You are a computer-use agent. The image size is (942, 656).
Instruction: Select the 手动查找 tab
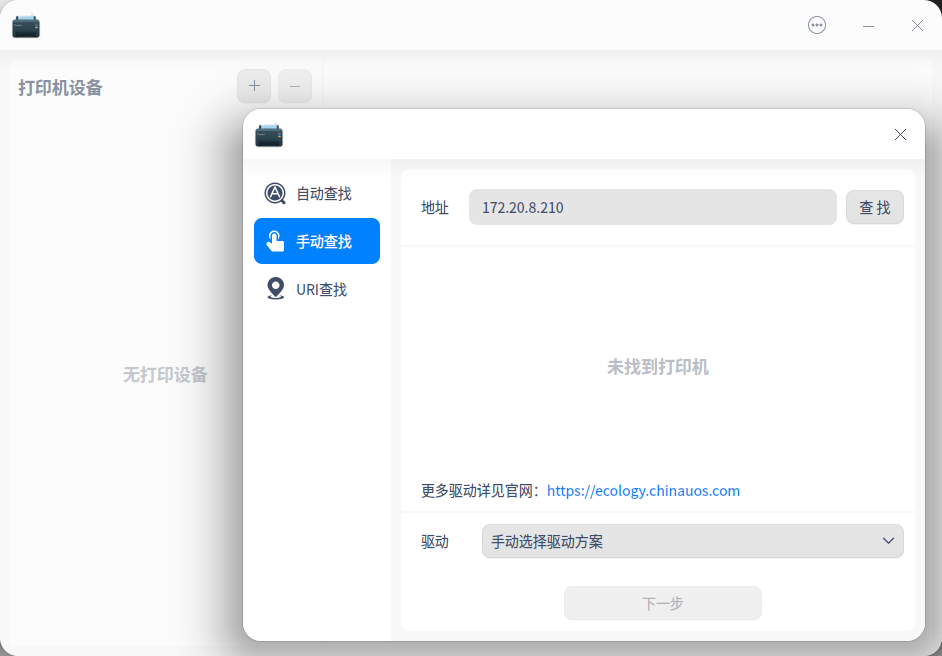pyautogui.click(x=317, y=241)
